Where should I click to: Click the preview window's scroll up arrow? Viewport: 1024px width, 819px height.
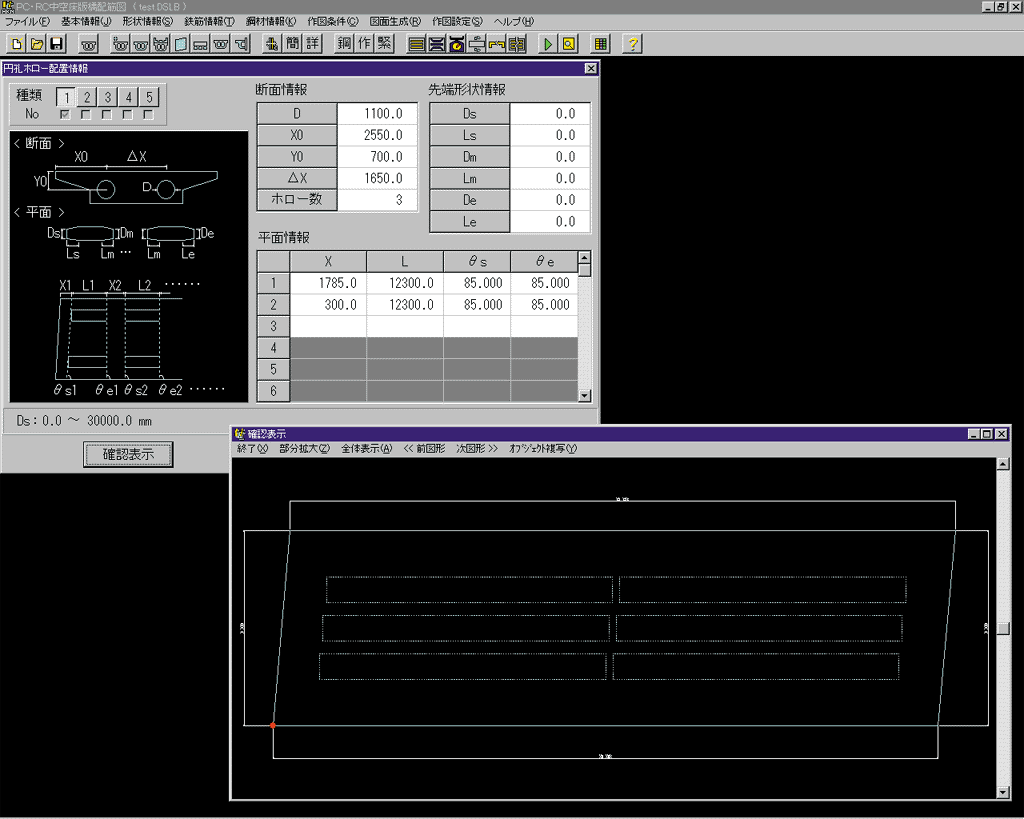(x=1003, y=464)
